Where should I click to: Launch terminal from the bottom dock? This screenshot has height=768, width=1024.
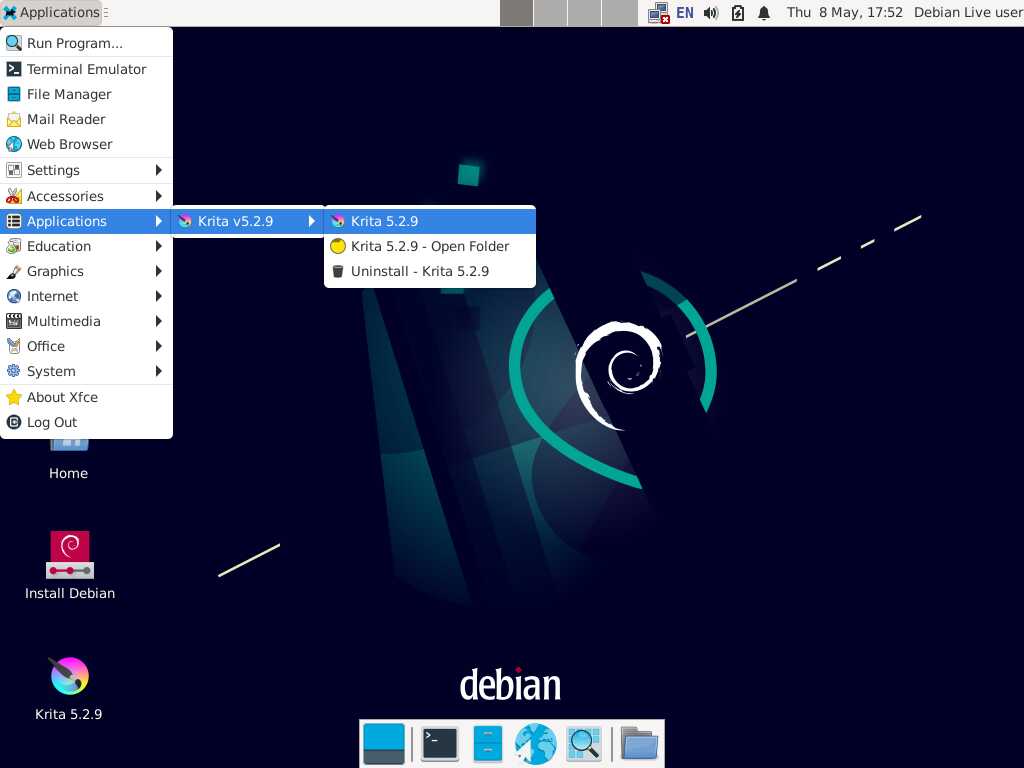(440, 743)
